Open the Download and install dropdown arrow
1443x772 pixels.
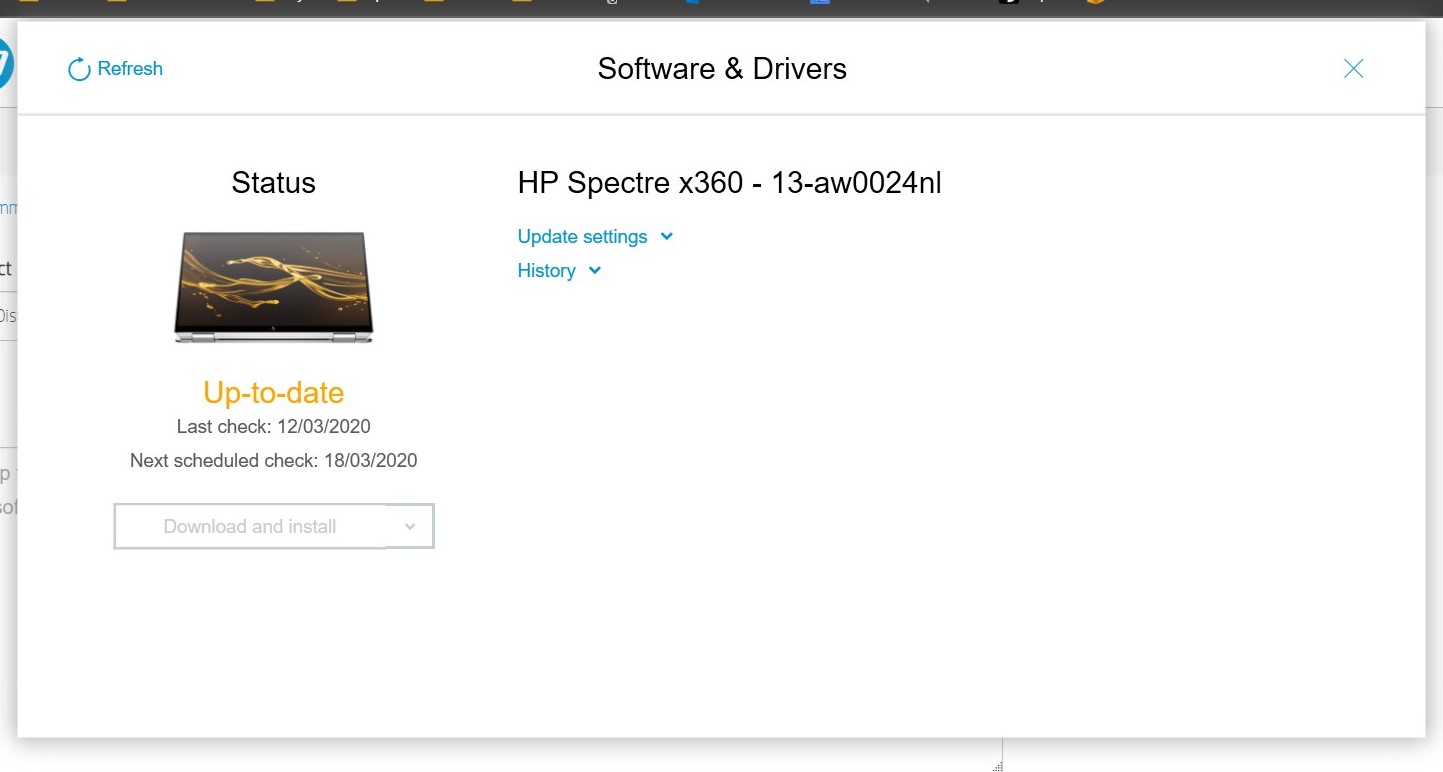click(409, 526)
